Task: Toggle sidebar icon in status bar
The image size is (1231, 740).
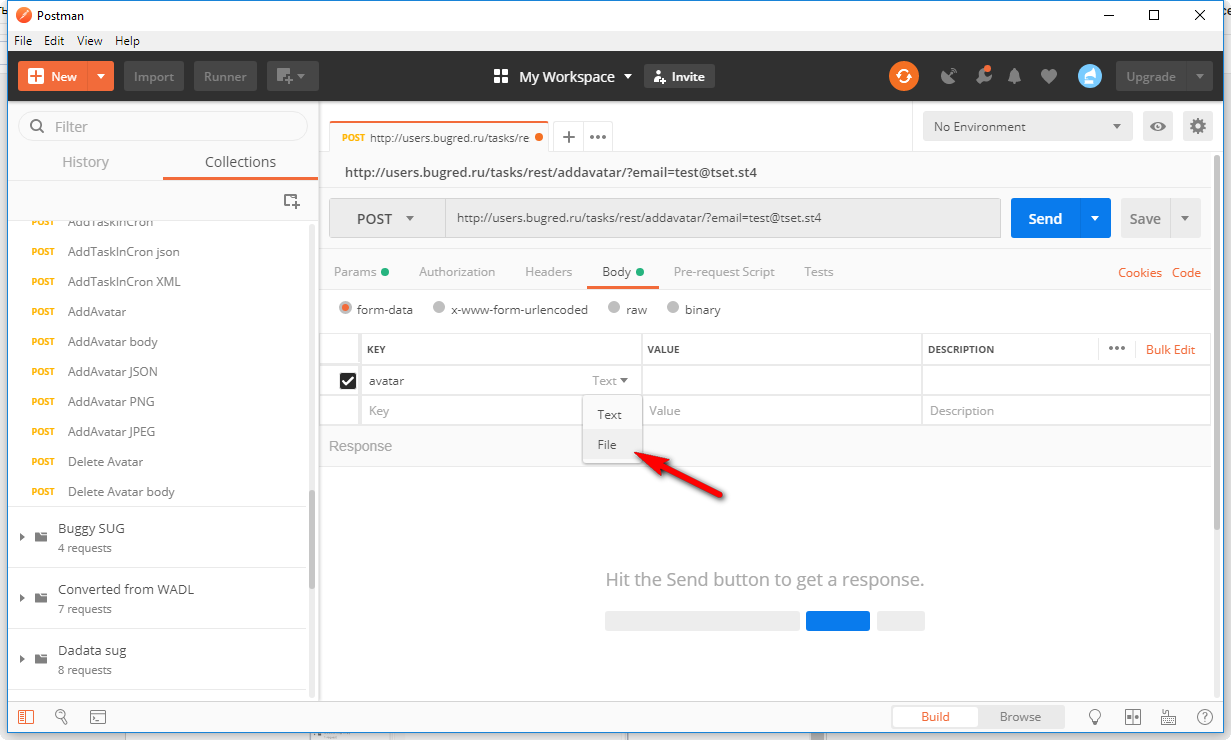Action: [x=26, y=717]
